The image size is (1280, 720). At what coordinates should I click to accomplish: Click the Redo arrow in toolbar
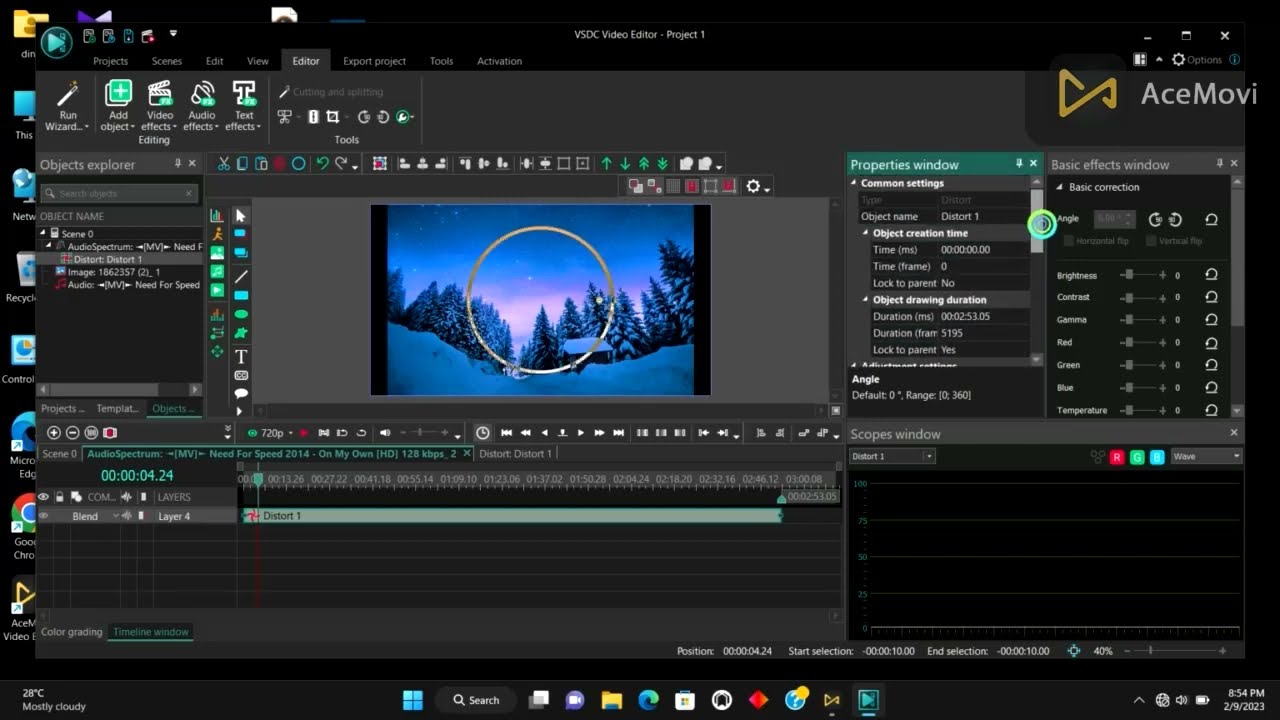coord(341,164)
